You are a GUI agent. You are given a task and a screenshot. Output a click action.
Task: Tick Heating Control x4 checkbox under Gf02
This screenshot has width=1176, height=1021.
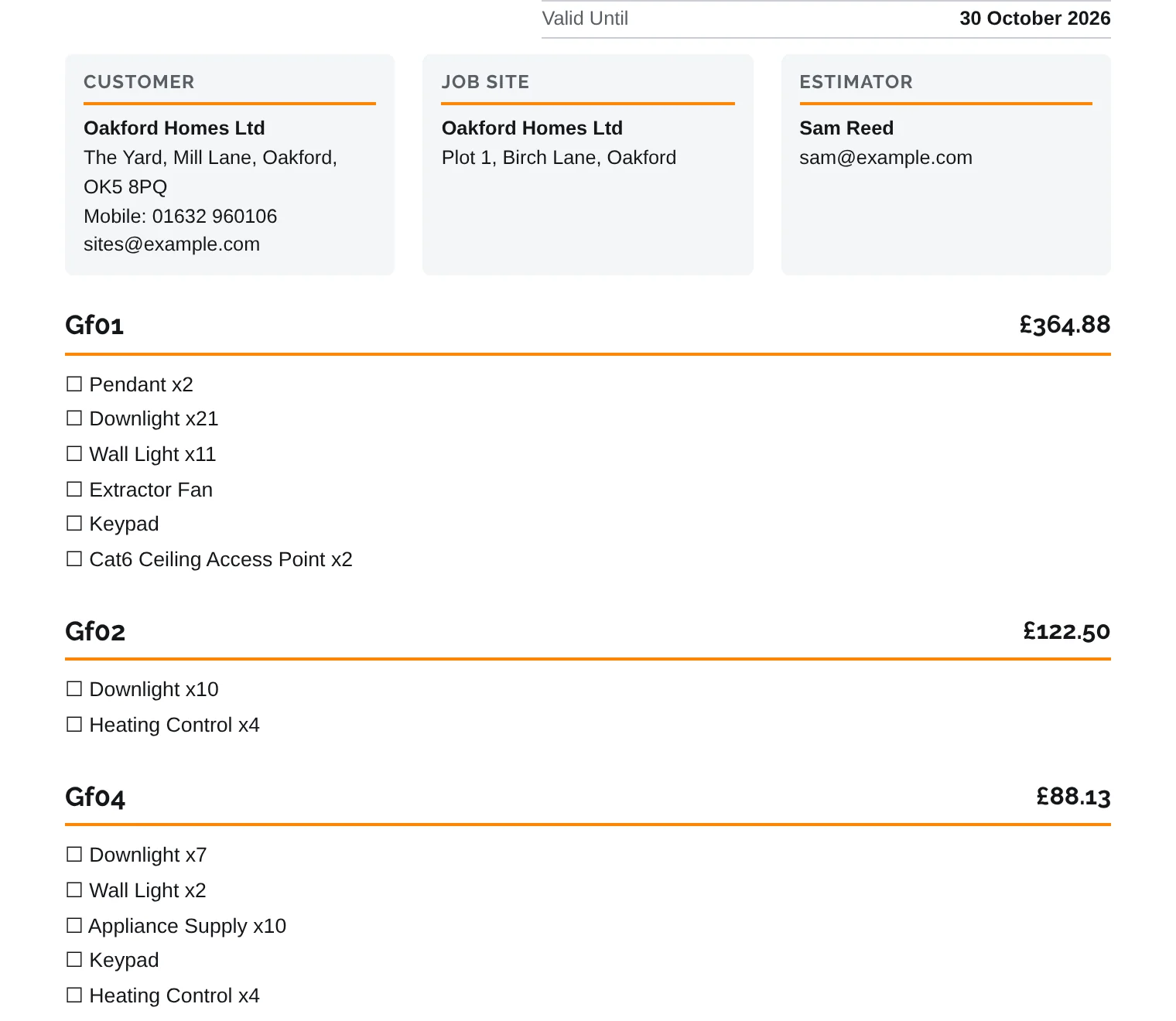(74, 725)
